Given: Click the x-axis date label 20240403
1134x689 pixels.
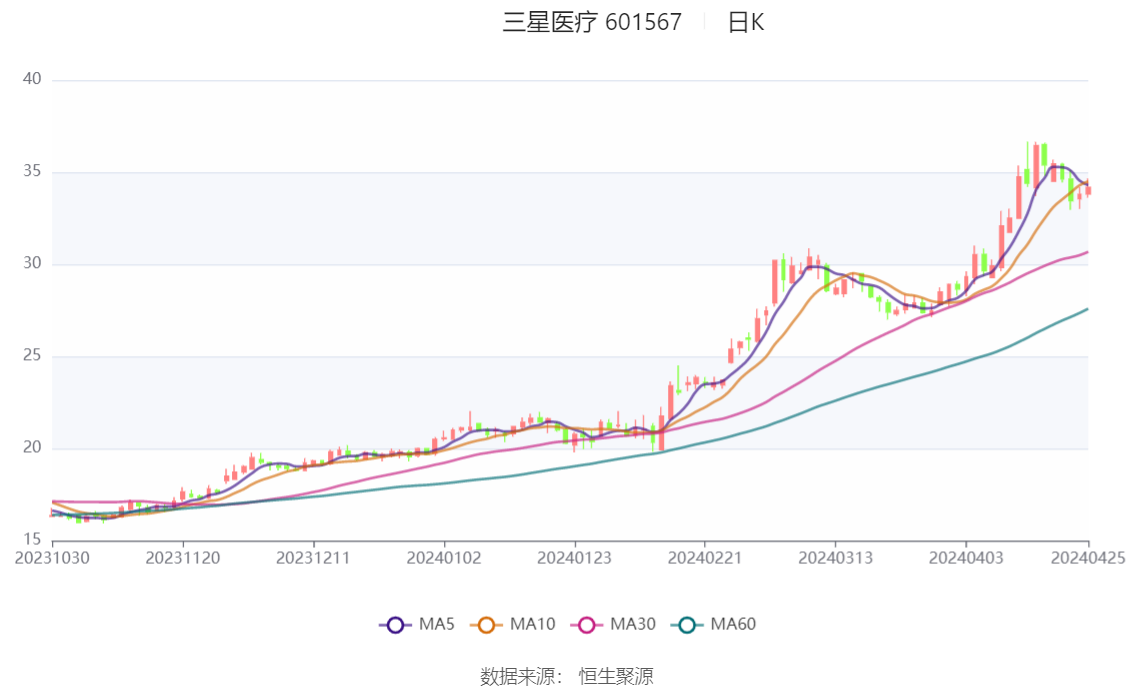Looking at the screenshot, I should click(x=966, y=558).
